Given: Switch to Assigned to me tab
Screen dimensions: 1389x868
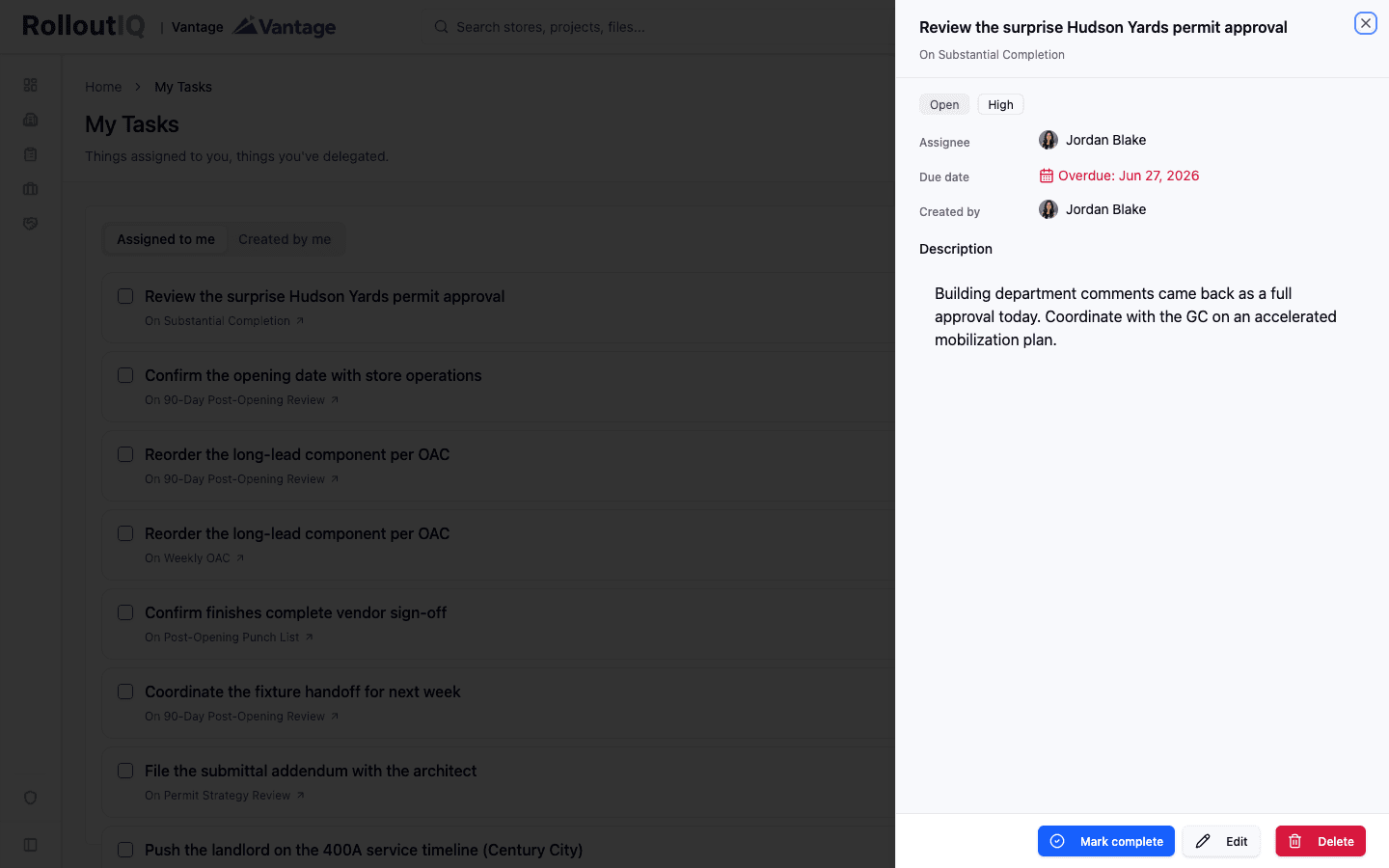Looking at the screenshot, I should 166,239.
